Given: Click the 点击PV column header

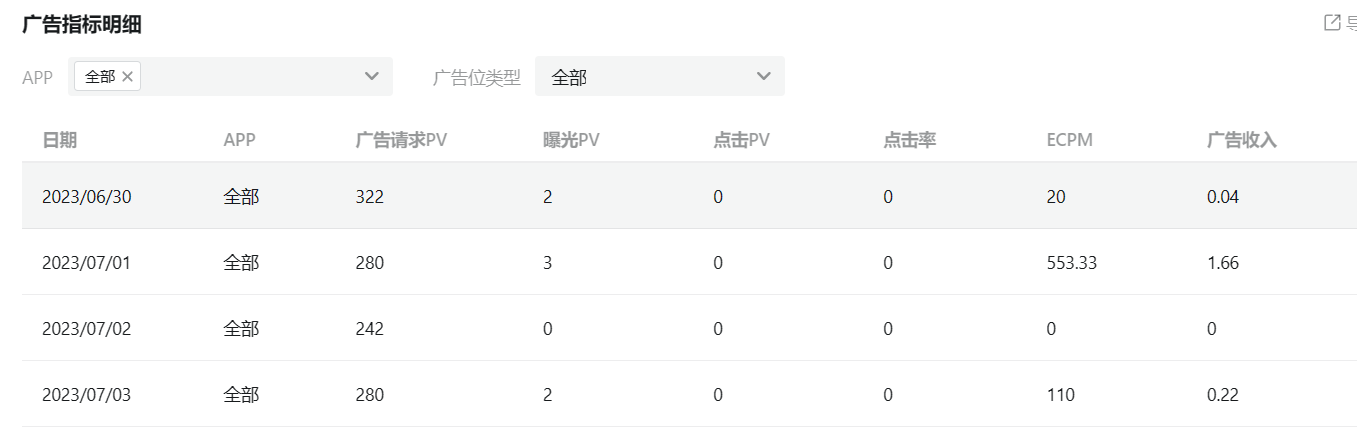Looking at the screenshot, I should (x=741, y=140).
